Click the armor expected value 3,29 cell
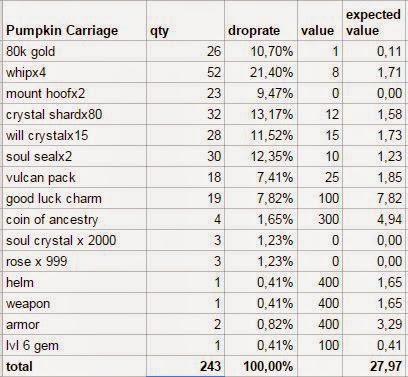Image resolution: width=408 pixels, height=377 pixels. click(x=373, y=324)
